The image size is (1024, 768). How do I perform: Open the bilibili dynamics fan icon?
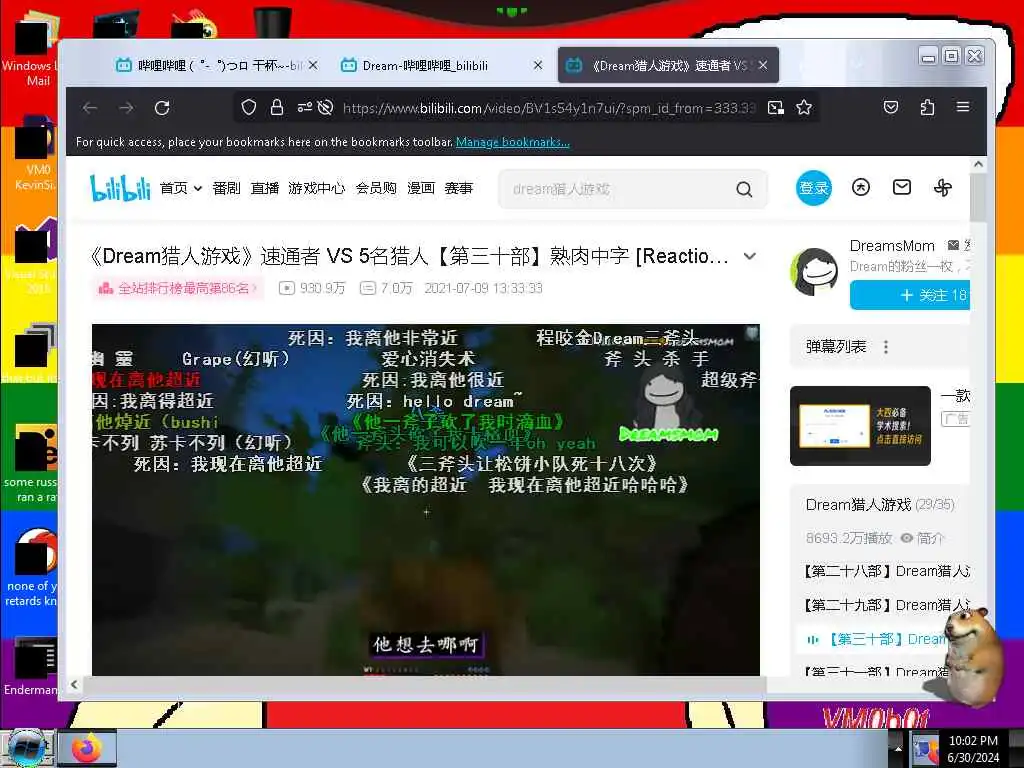[x=942, y=188]
